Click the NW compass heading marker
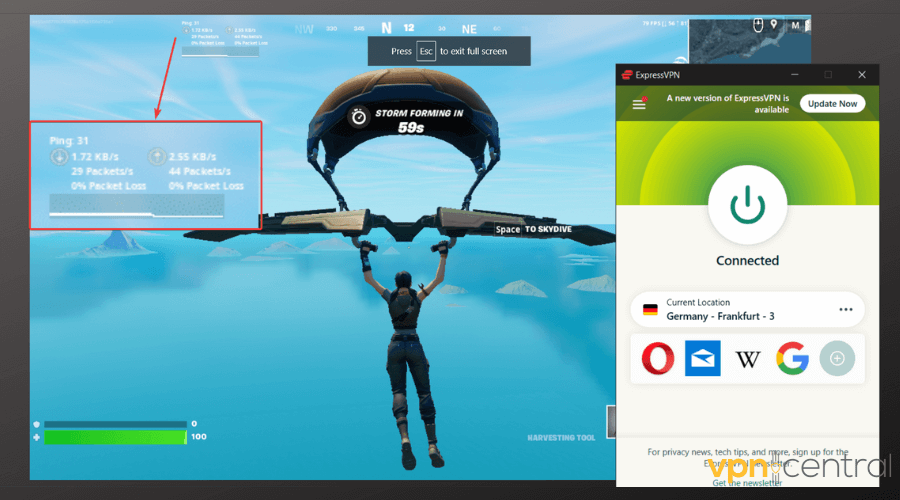900x500 pixels. (304, 29)
